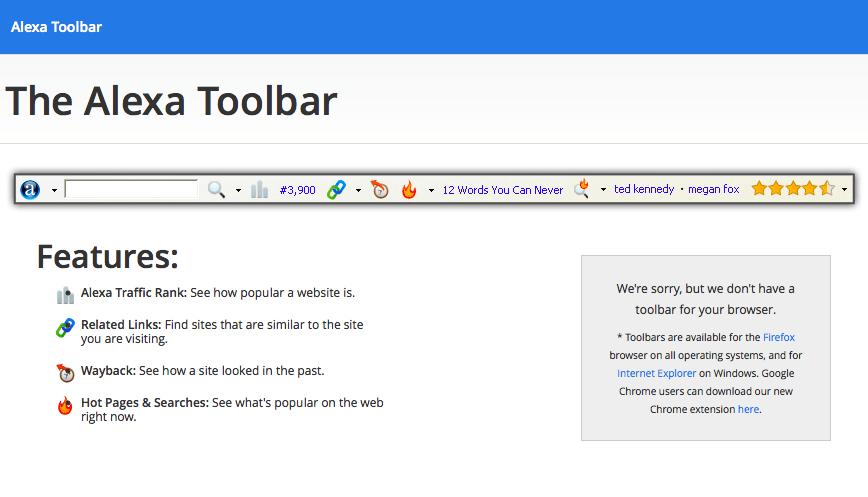The image size is (868, 497).
Task: Open the 'megan fox' search link
Action: pos(714,189)
